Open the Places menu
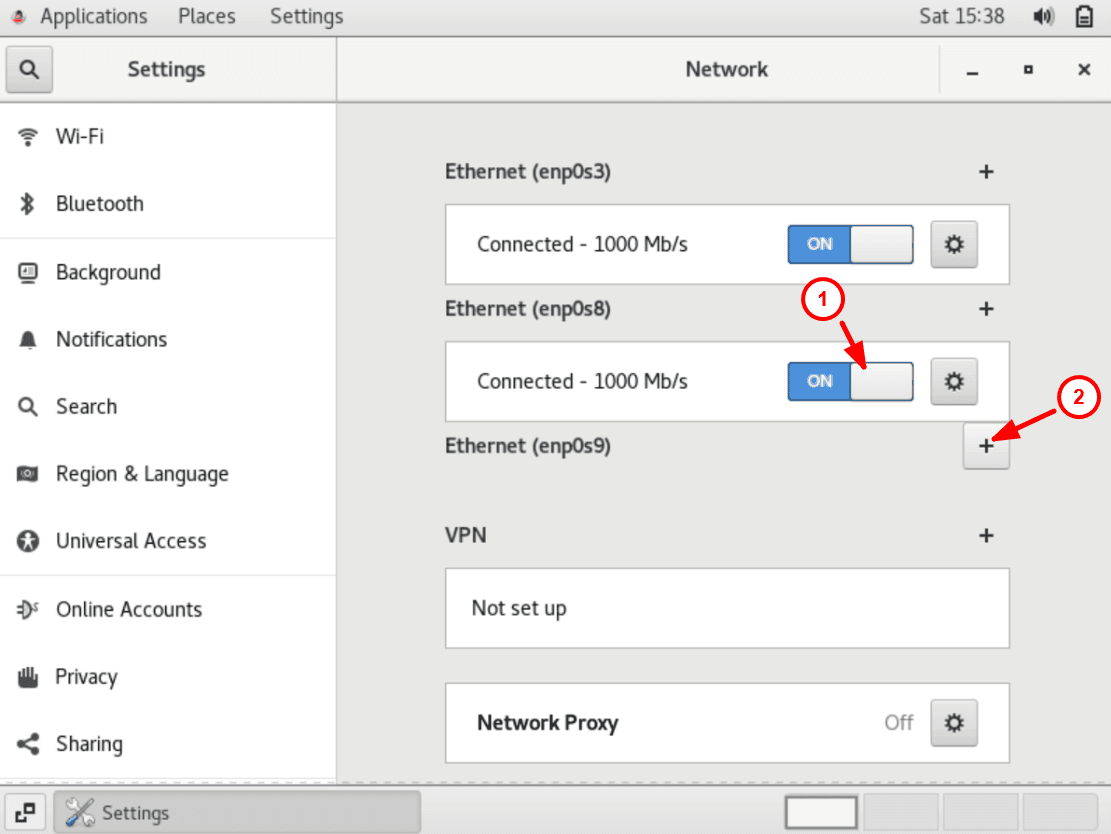 coord(206,16)
